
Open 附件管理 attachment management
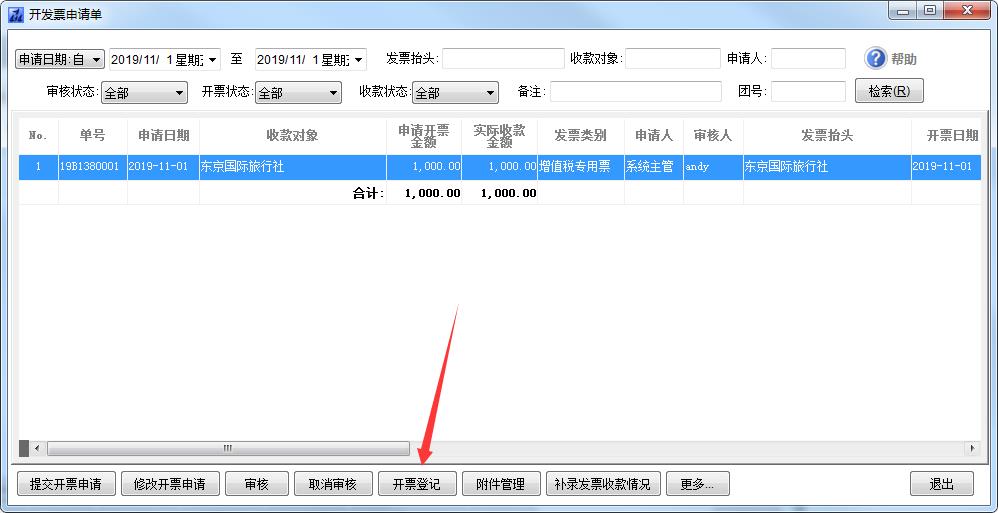pyautogui.click(x=501, y=484)
